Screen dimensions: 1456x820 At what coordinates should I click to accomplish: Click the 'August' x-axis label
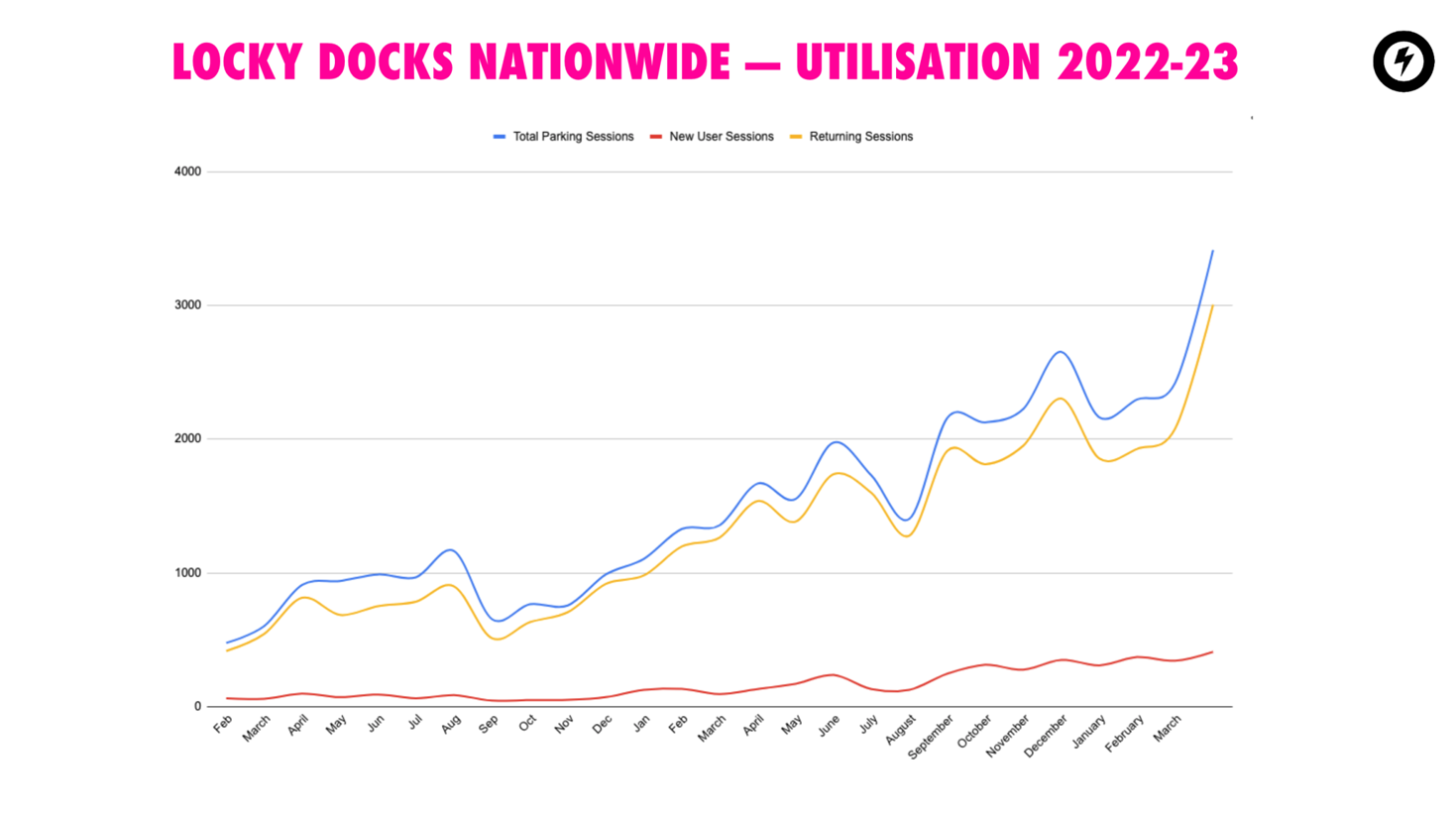(901, 730)
